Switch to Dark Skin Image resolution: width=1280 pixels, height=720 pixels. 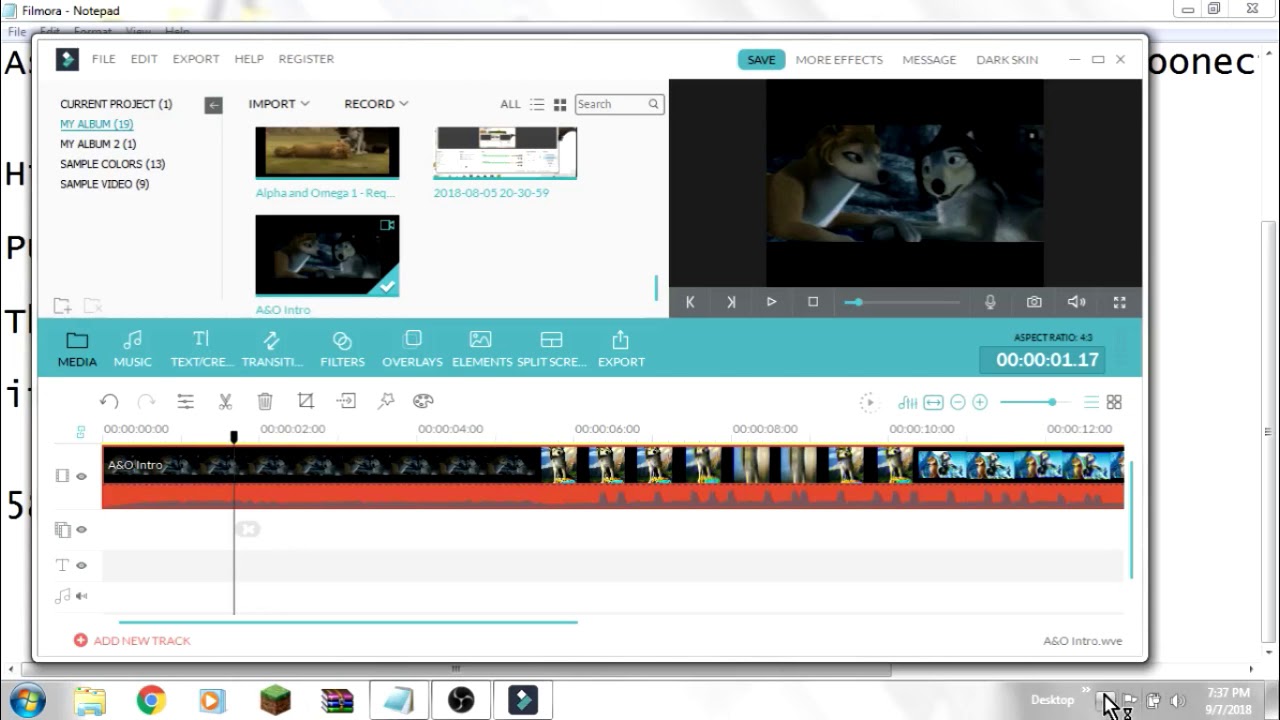point(1007,60)
